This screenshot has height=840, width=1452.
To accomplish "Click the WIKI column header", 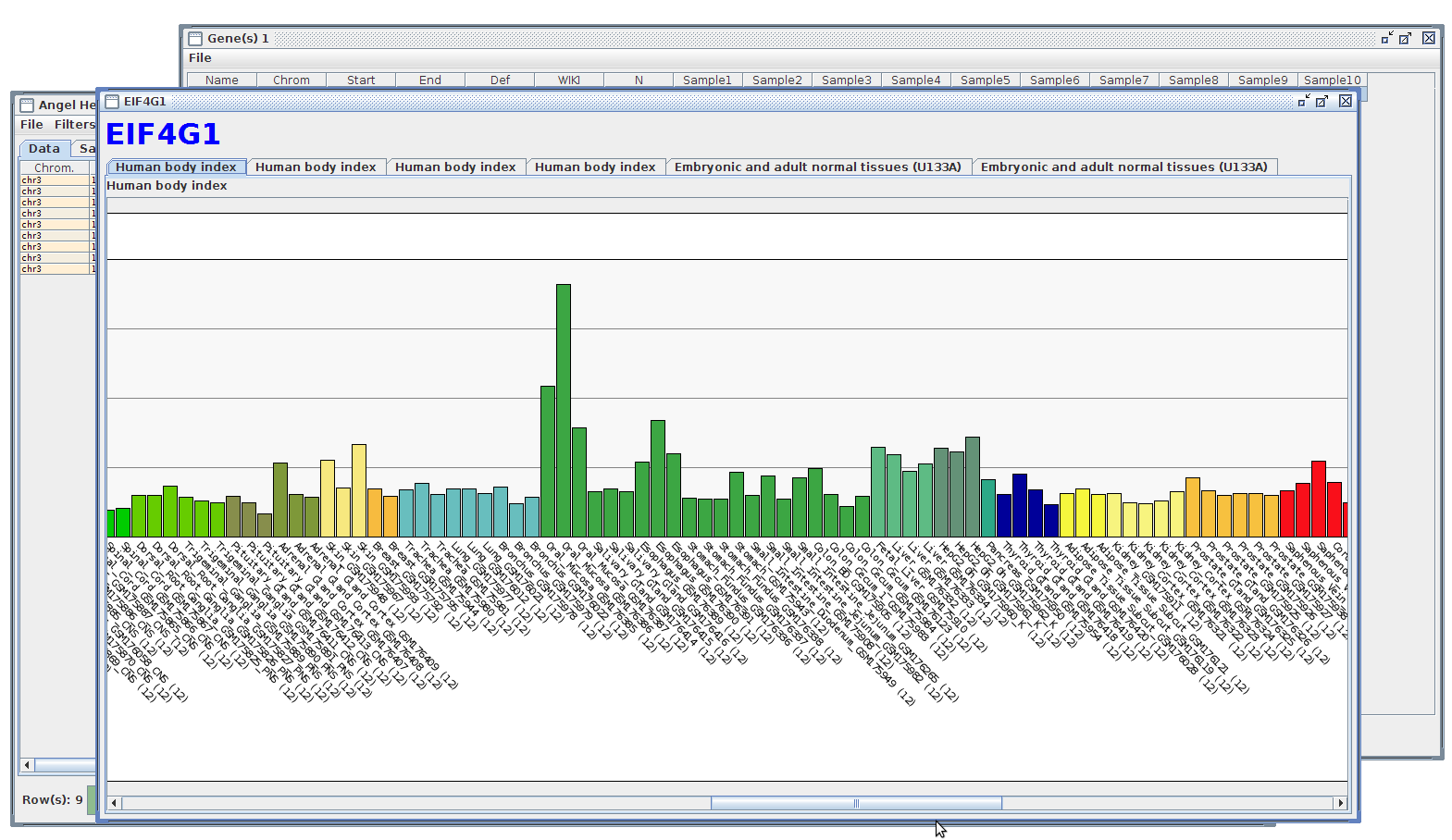I will [x=569, y=80].
